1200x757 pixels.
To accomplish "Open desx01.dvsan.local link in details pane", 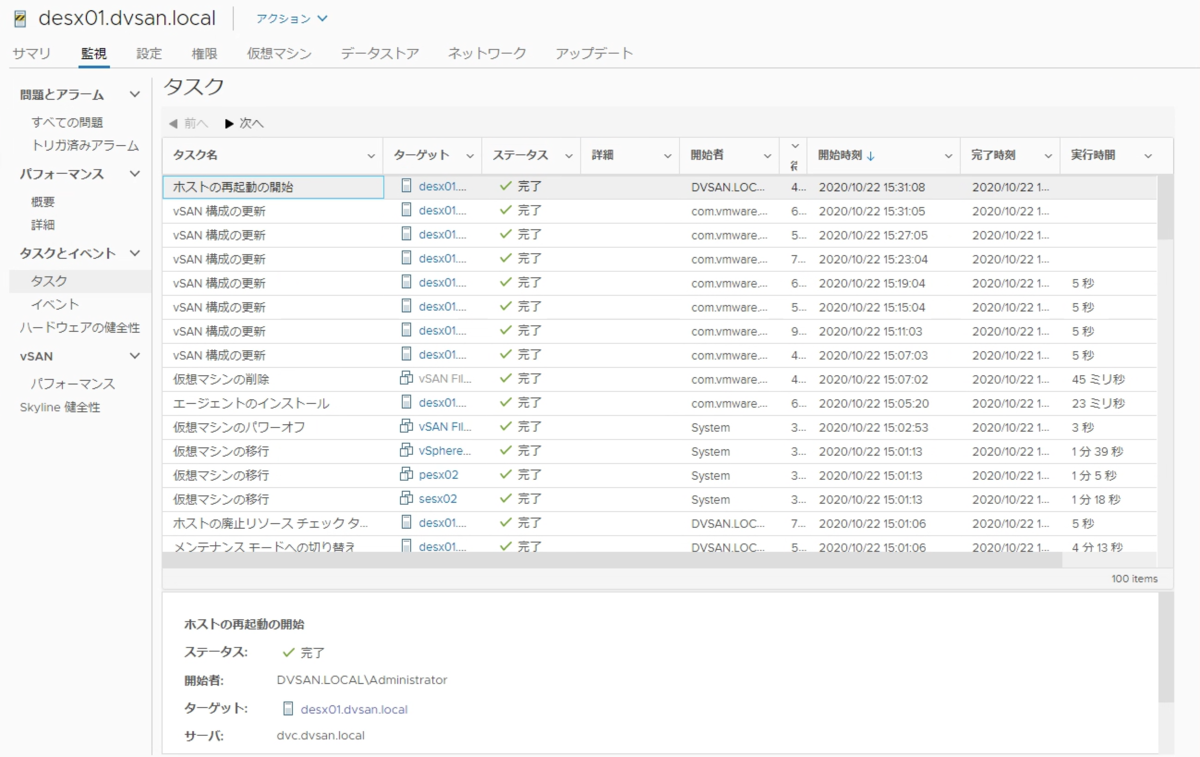I will (x=354, y=709).
